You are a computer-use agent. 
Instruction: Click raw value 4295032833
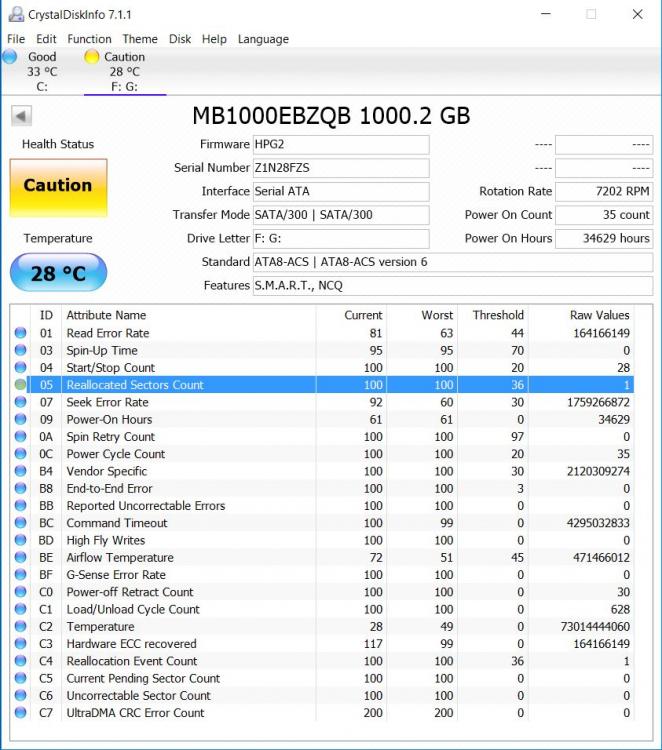[x=598, y=523]
